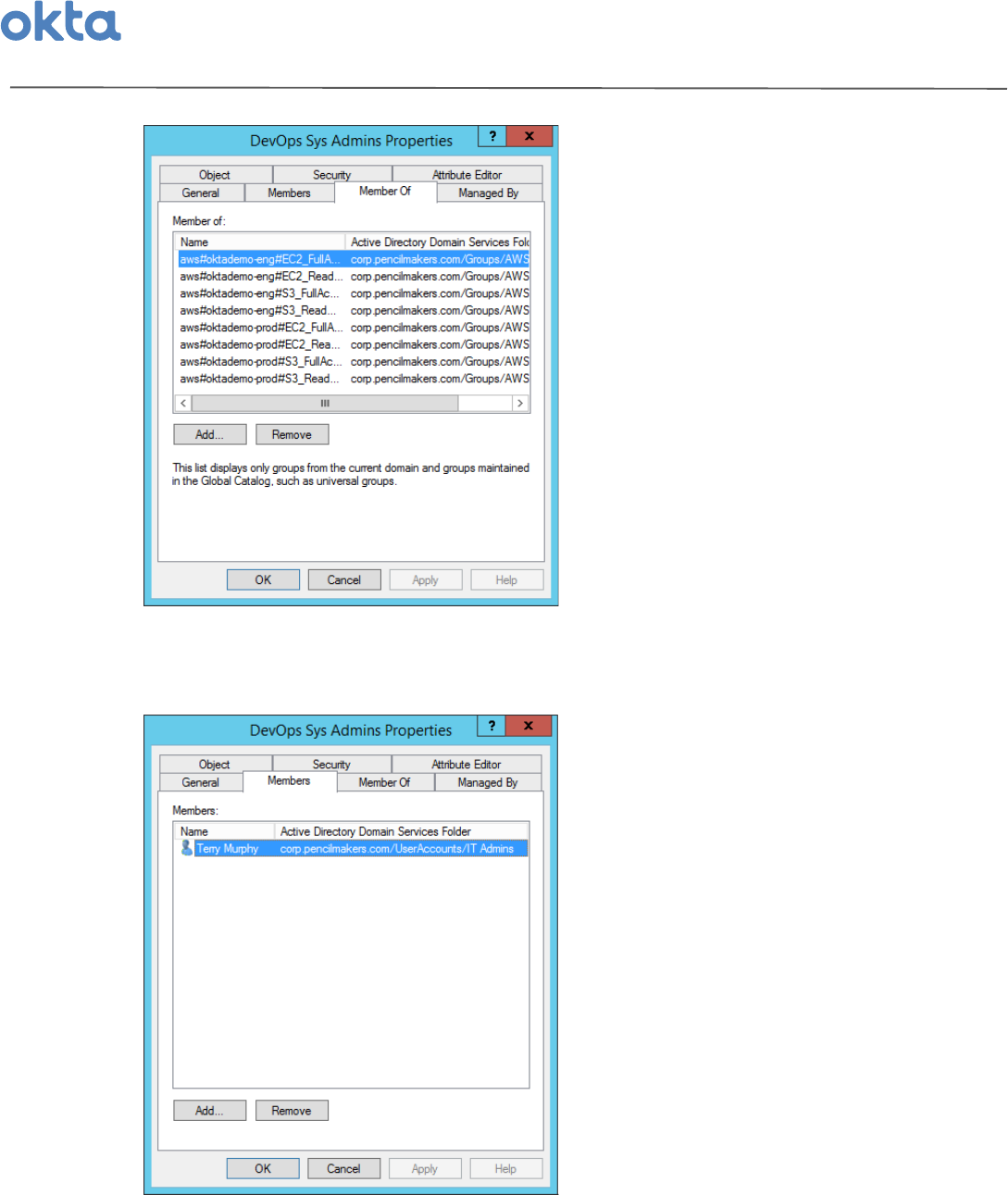Click OK in the lower Properties dialog
This screenshot has width=1008, height=1195.
pyautogui.click(x=263, y=1168)
